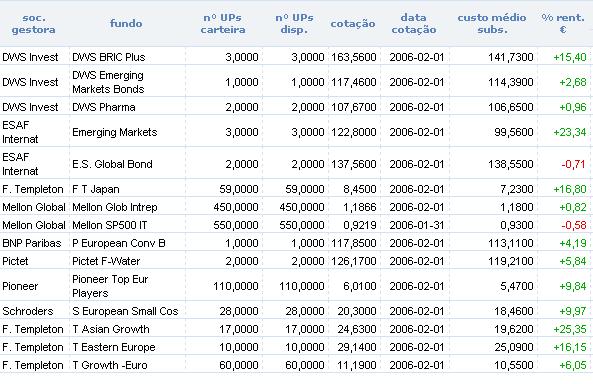
Task: Click the Pictet manager cell
Action: point(15,261)
